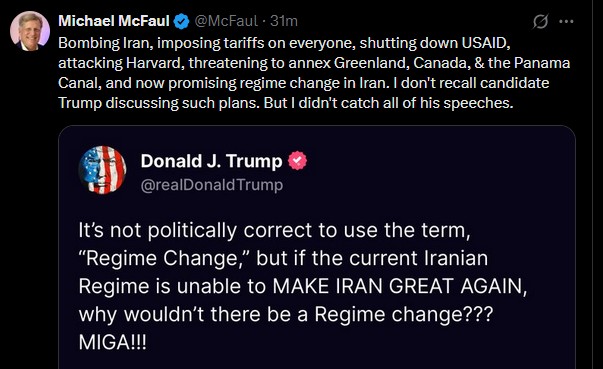The image size is (603, 369).
Task: Open the @realDonaldTrump handle
Action: tap(212, 185)
